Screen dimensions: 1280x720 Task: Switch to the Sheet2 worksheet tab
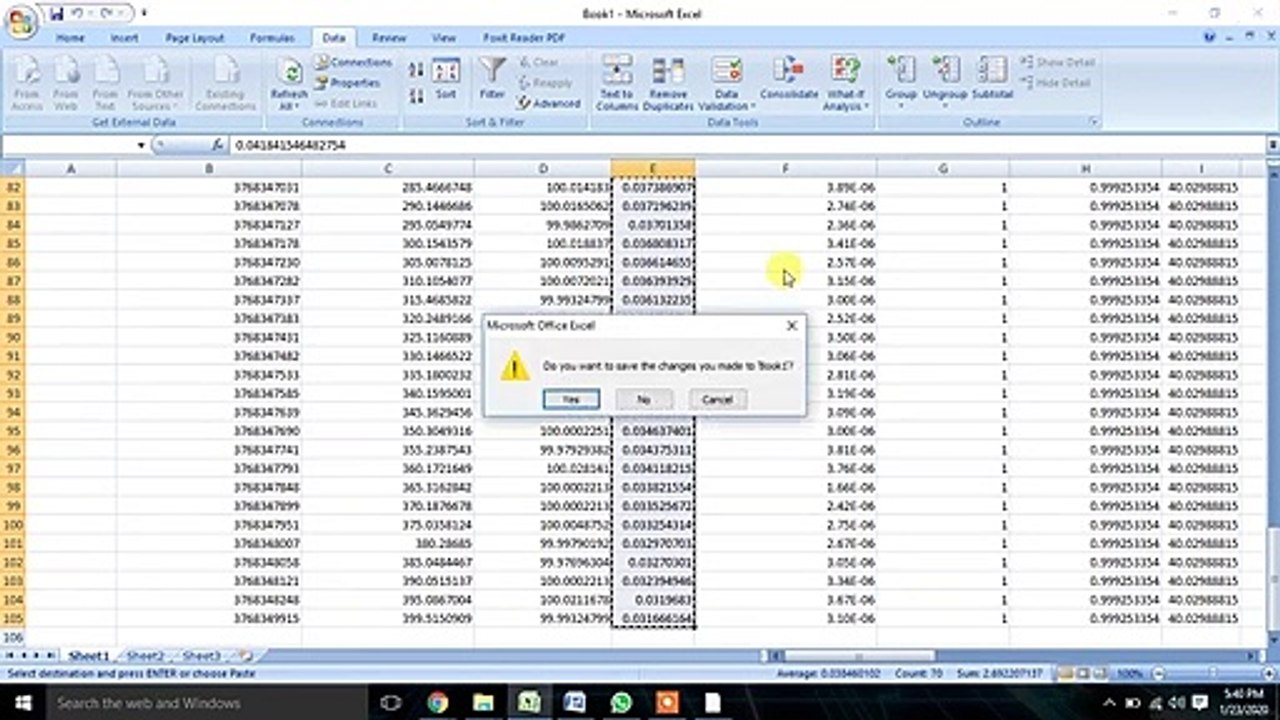tap(145, 656)
